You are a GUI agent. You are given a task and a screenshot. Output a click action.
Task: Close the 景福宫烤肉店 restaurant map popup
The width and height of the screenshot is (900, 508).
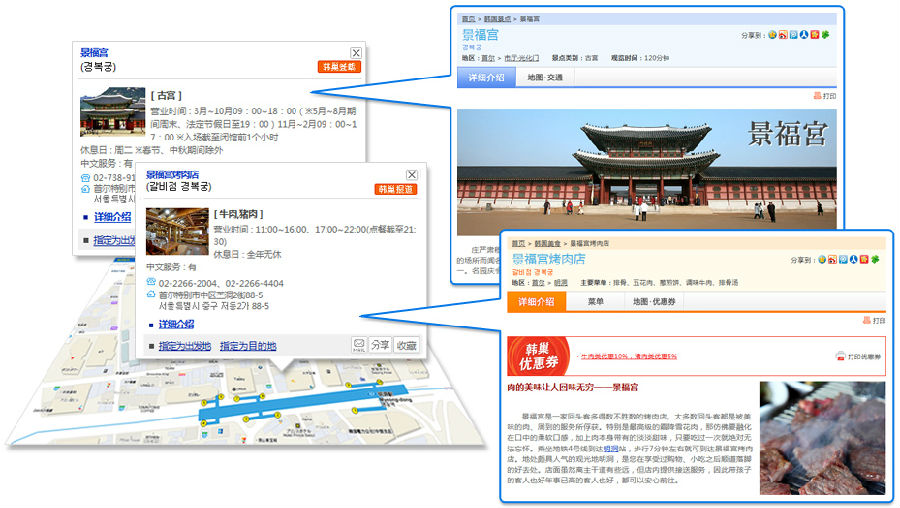click(412, 174)
